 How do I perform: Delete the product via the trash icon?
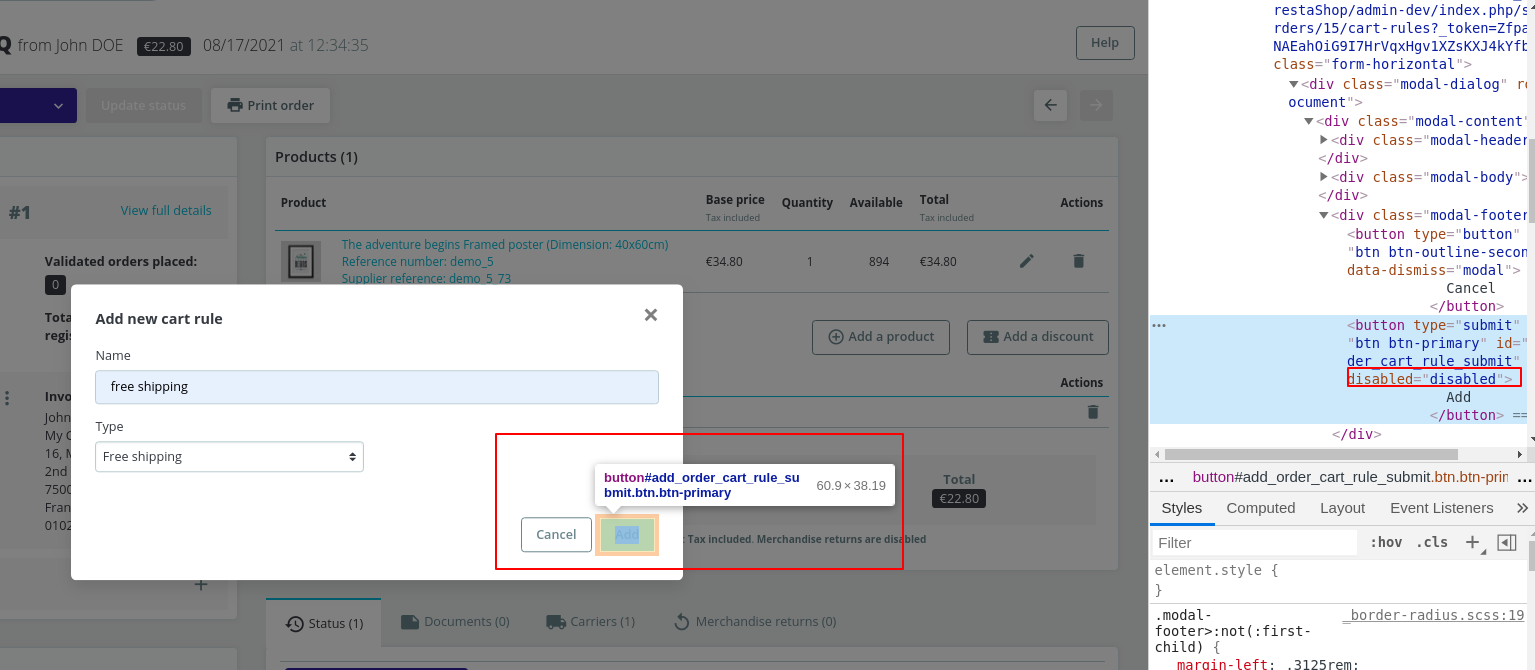pyautogui.click(x=1078, y=260)
